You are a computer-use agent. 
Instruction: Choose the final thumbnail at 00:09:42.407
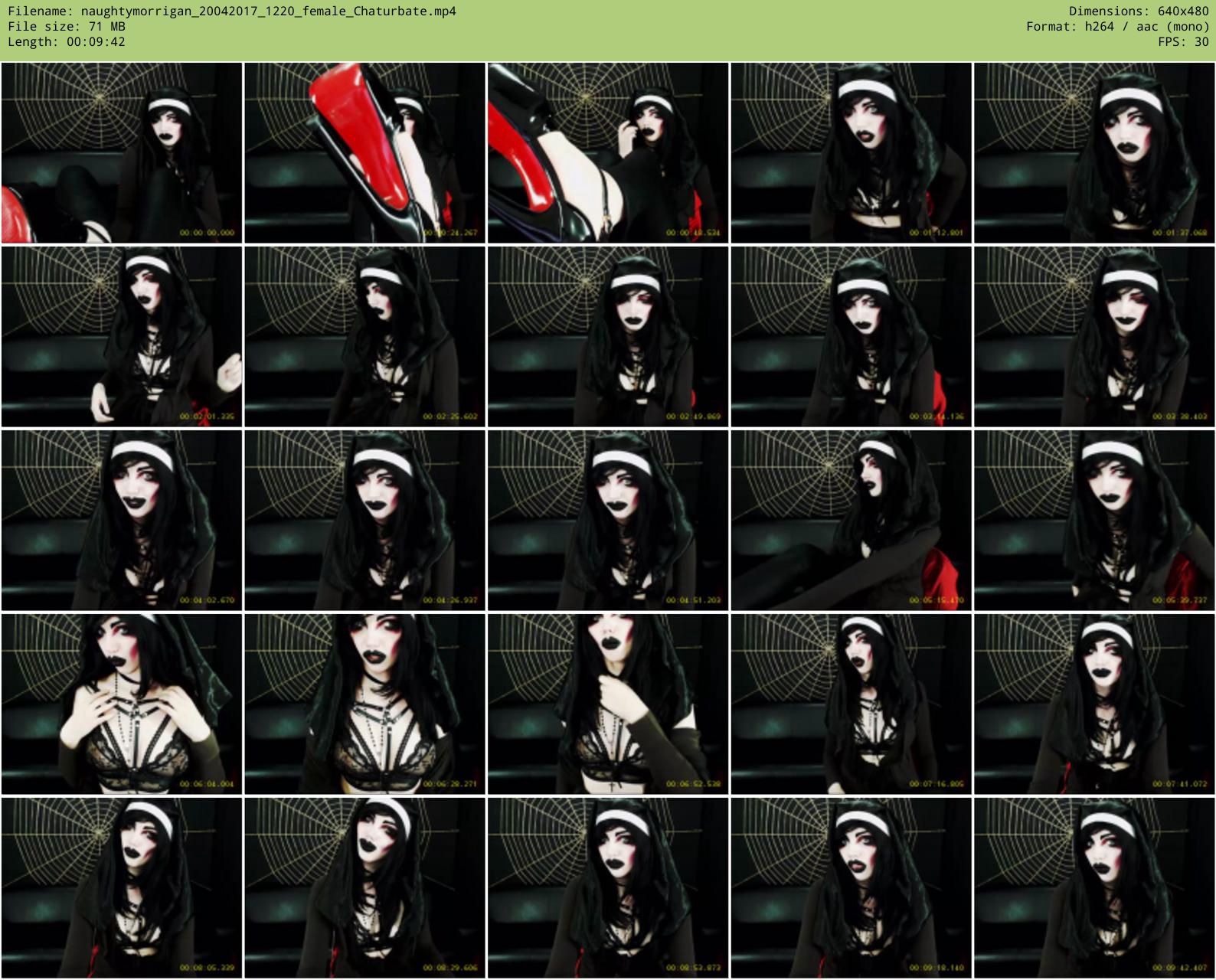(1094, 887)
